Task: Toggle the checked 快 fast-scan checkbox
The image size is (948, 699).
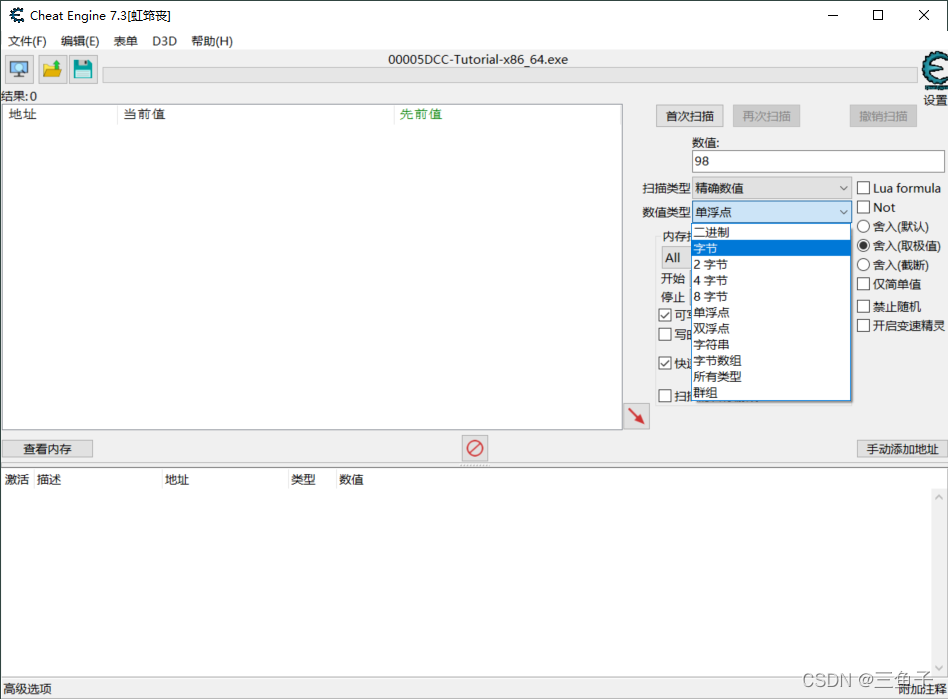Action: 665,363
